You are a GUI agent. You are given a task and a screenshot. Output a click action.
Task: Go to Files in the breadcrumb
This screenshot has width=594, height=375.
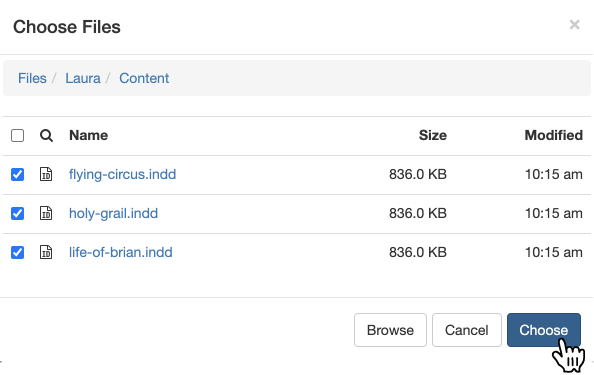32,78
